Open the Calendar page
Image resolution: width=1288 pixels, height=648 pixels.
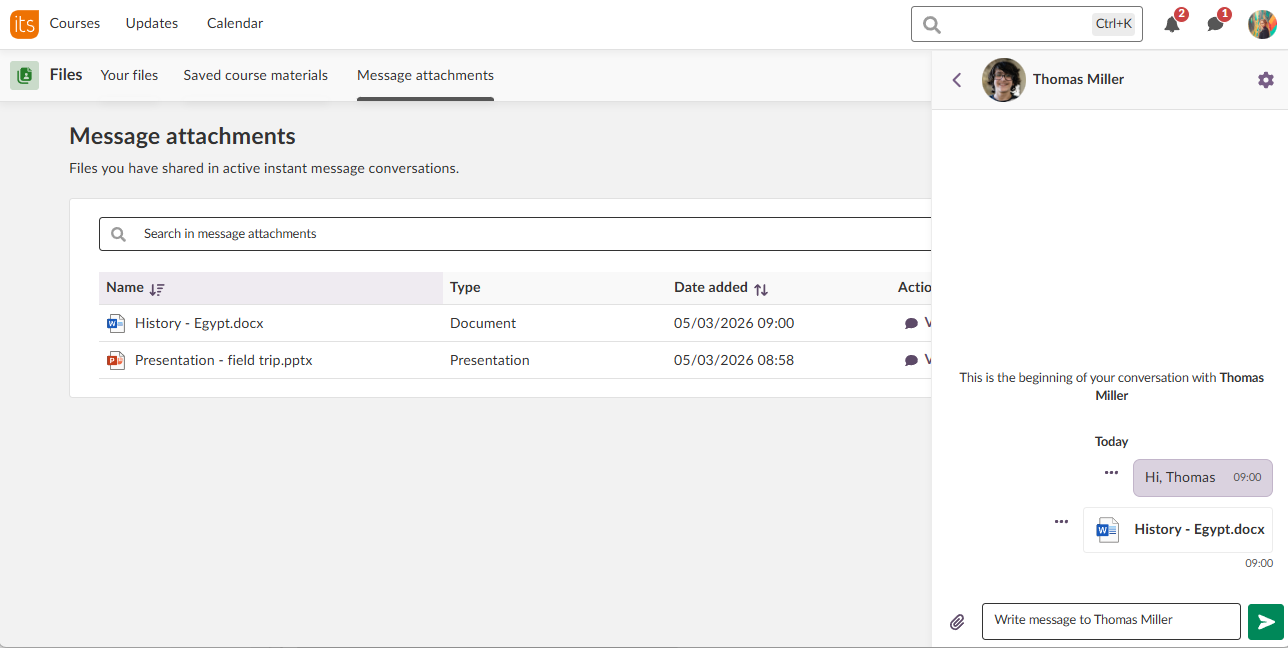tap(235, 23)
